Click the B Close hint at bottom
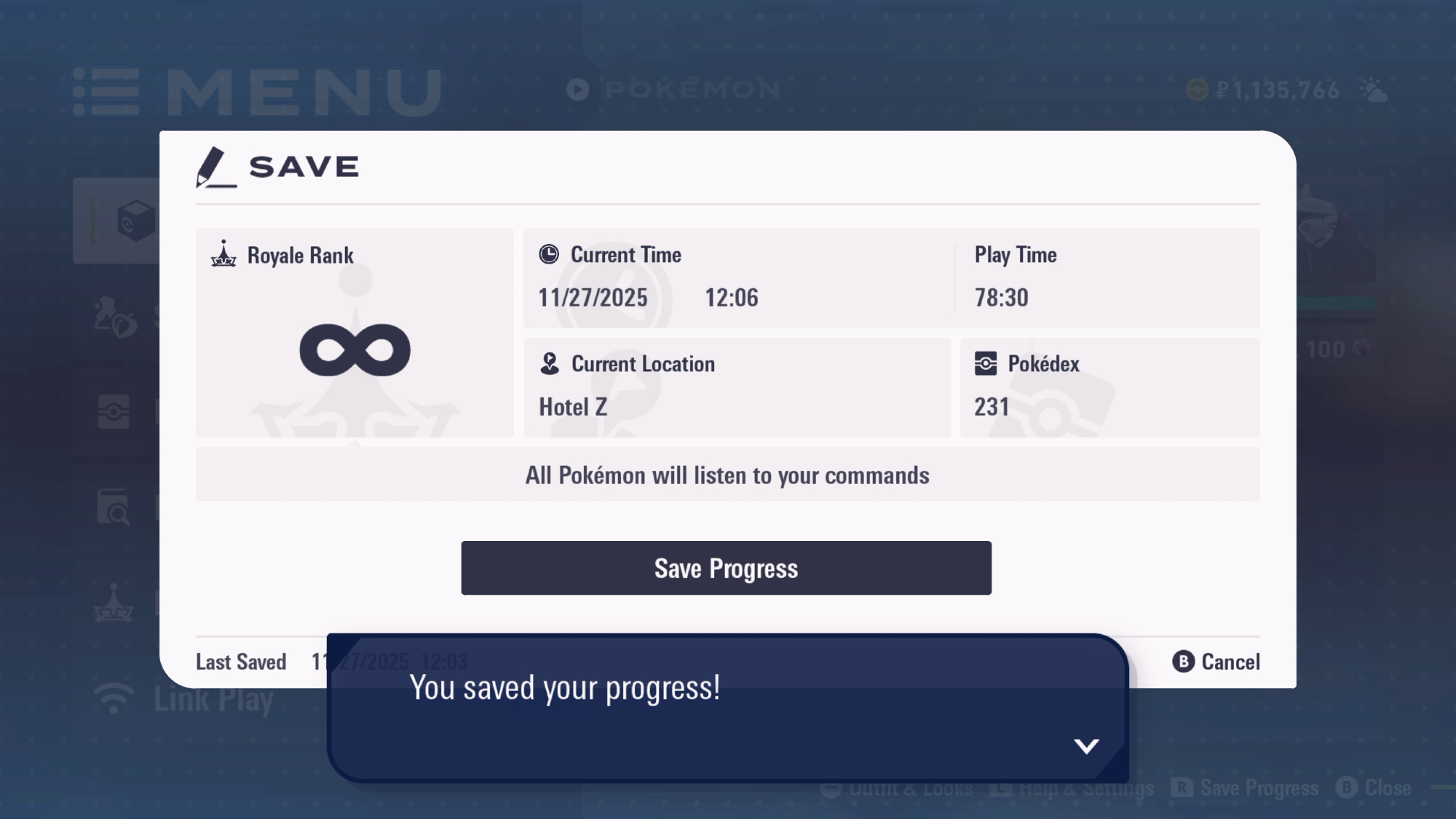The height and width of the screenshot is (819, 1456). click(x=1374, y=788)
